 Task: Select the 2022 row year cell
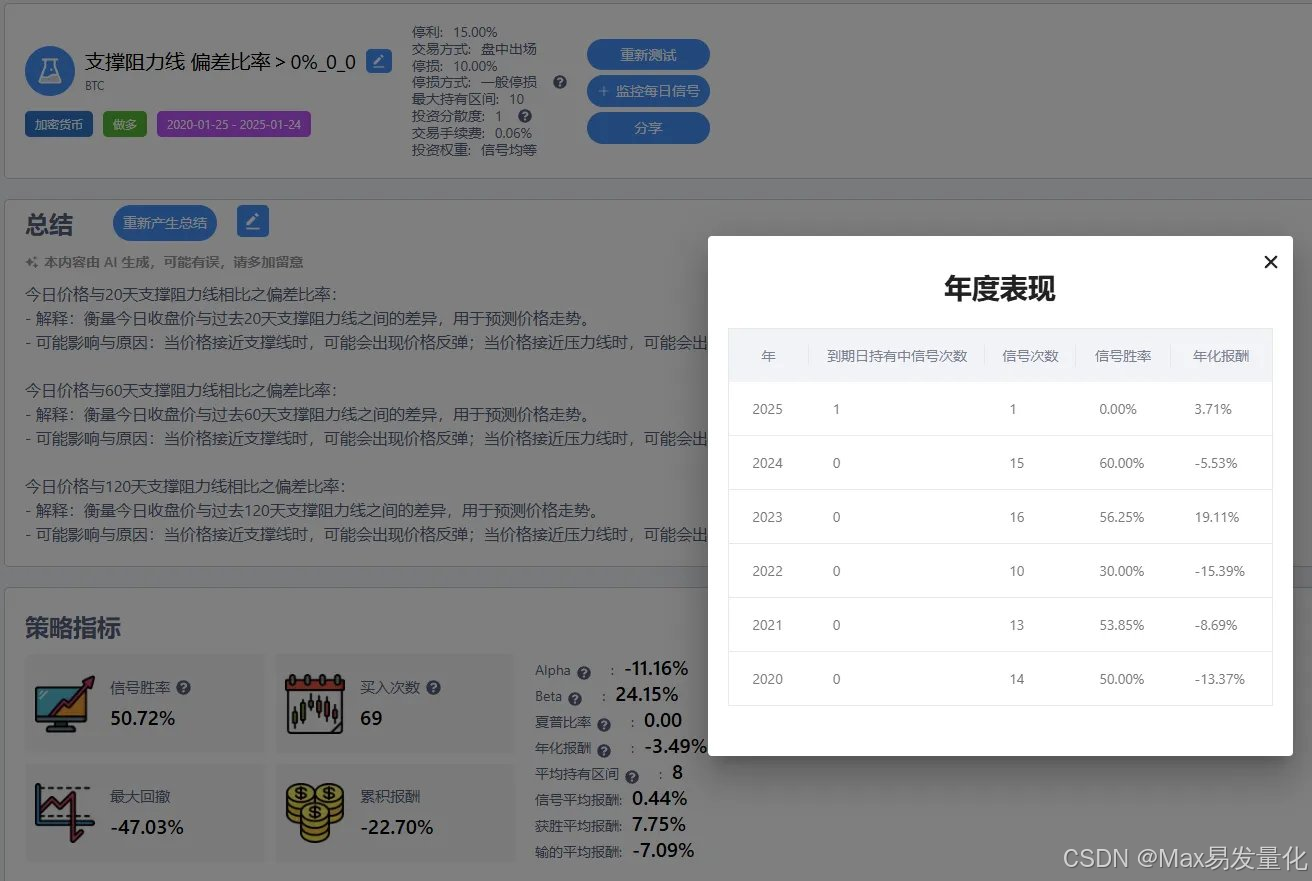[x=768, y=571]
